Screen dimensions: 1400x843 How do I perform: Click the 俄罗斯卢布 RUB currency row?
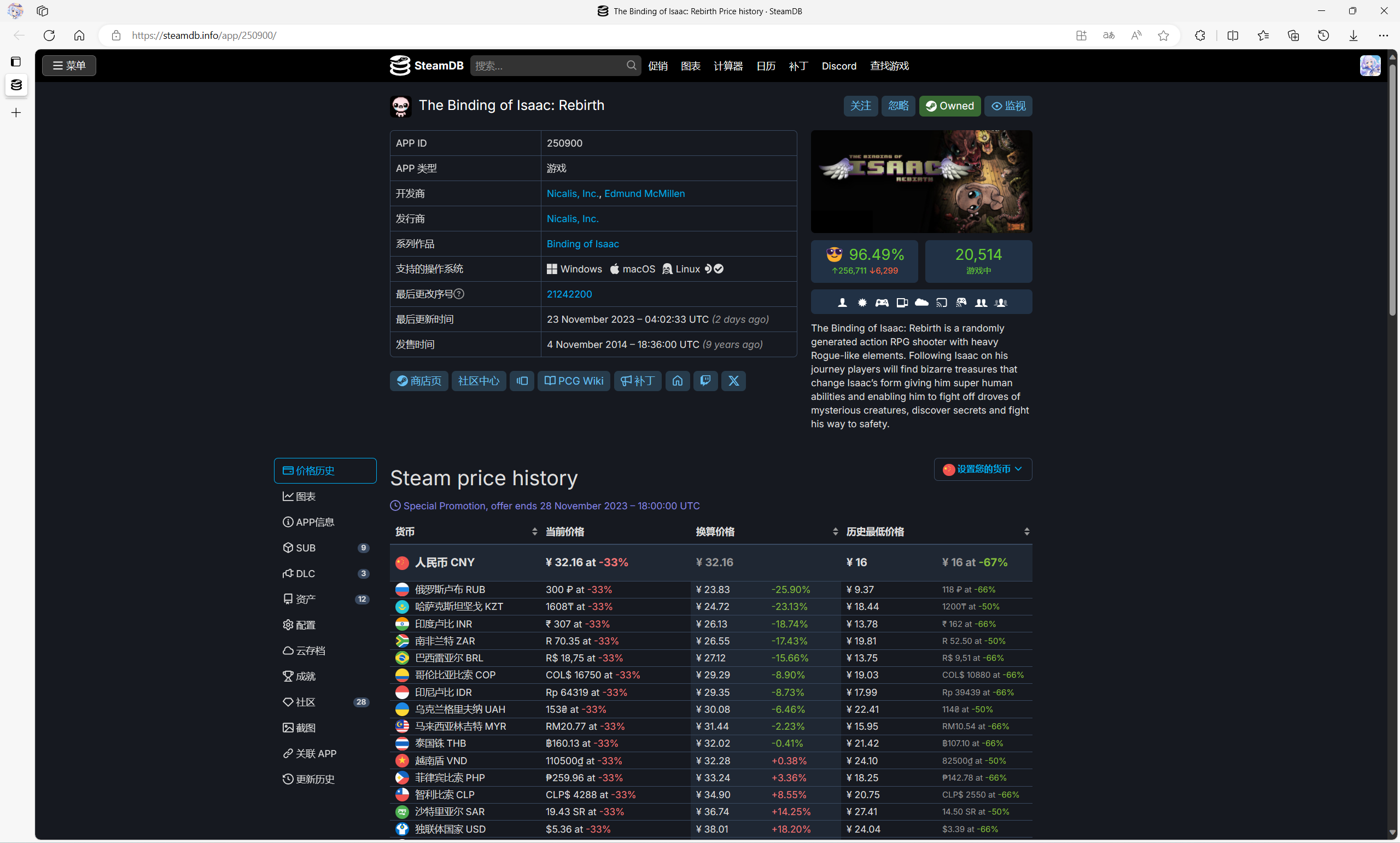711,590
